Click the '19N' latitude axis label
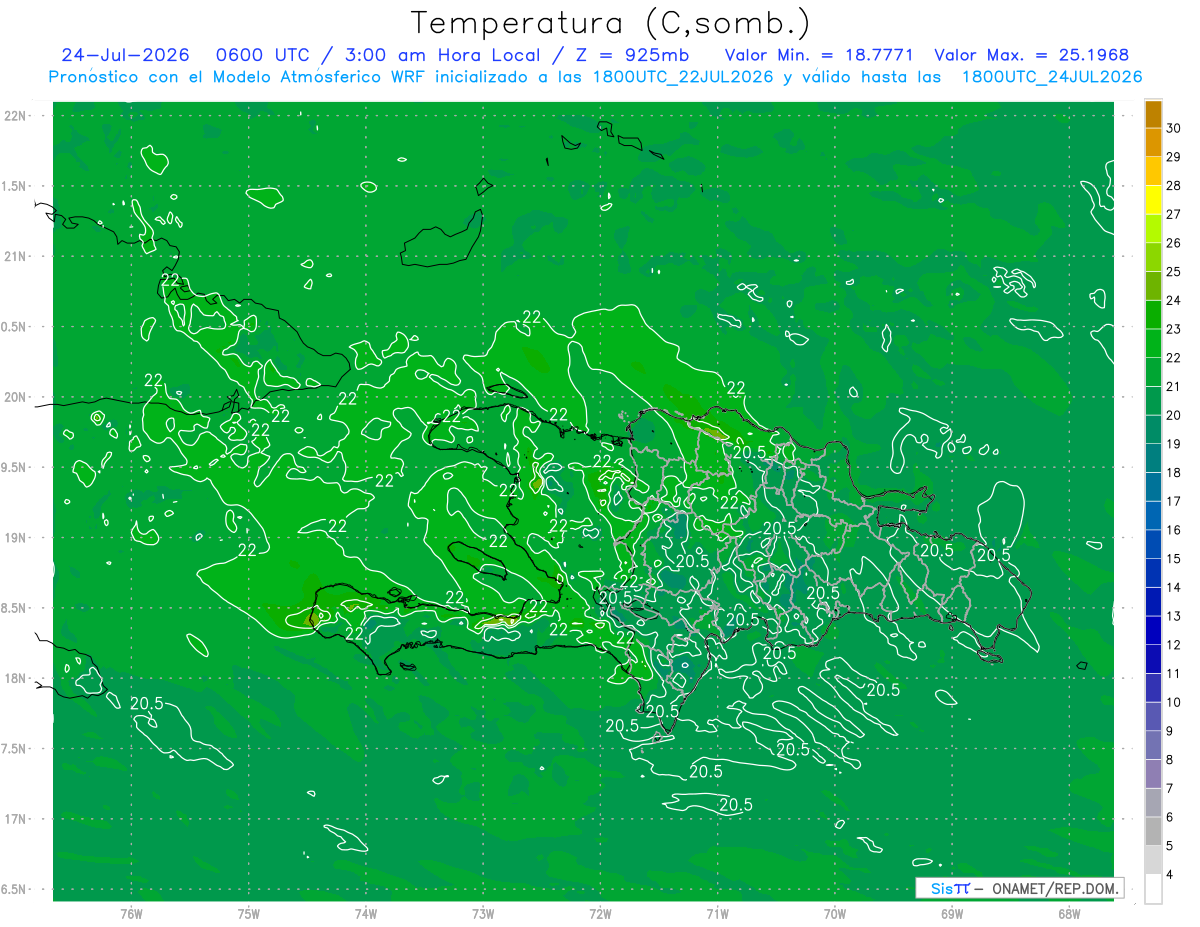Screen dimensions: 1200x927 17,538
